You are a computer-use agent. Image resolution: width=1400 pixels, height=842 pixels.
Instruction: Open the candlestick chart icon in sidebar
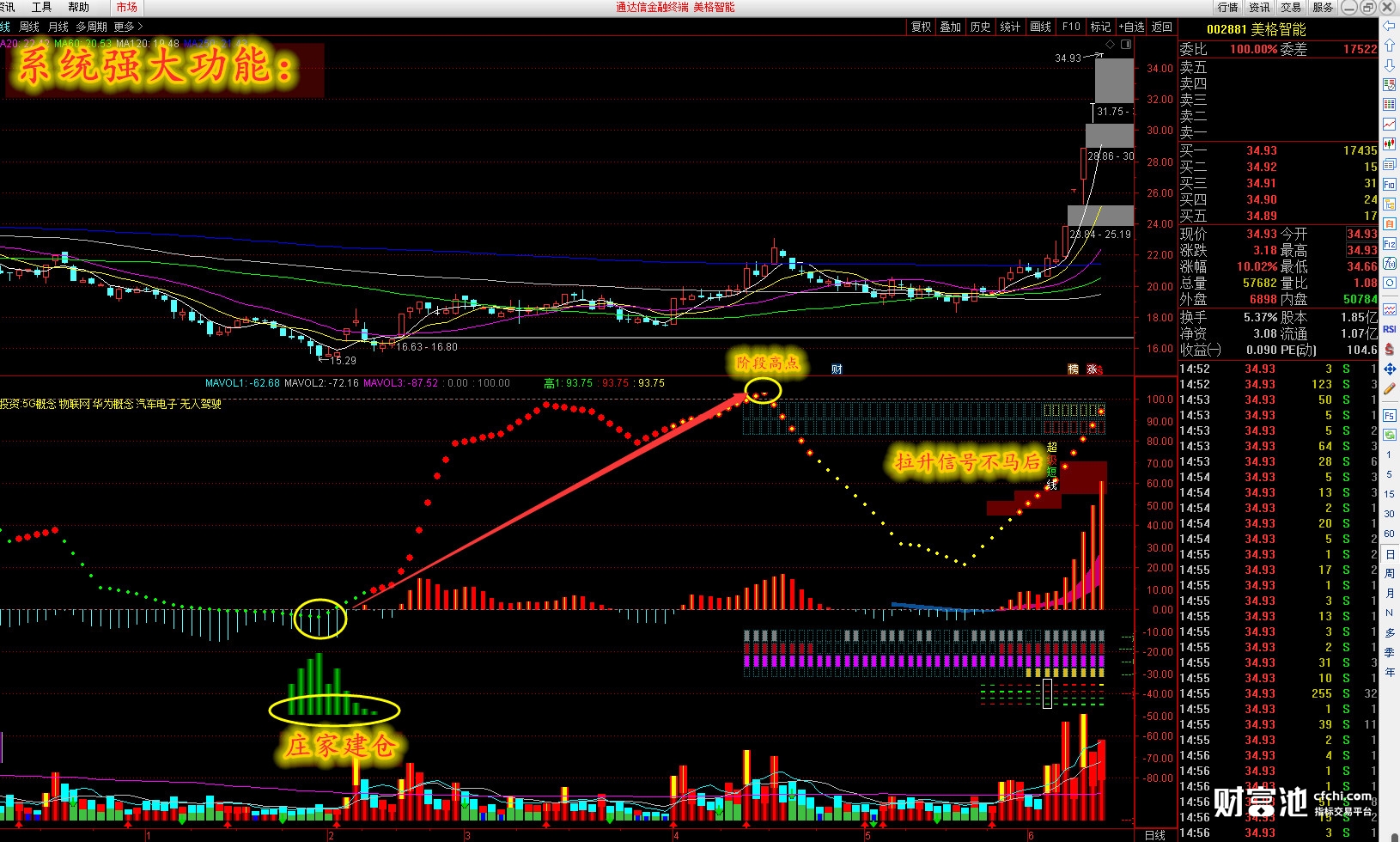coord(1389,144)
